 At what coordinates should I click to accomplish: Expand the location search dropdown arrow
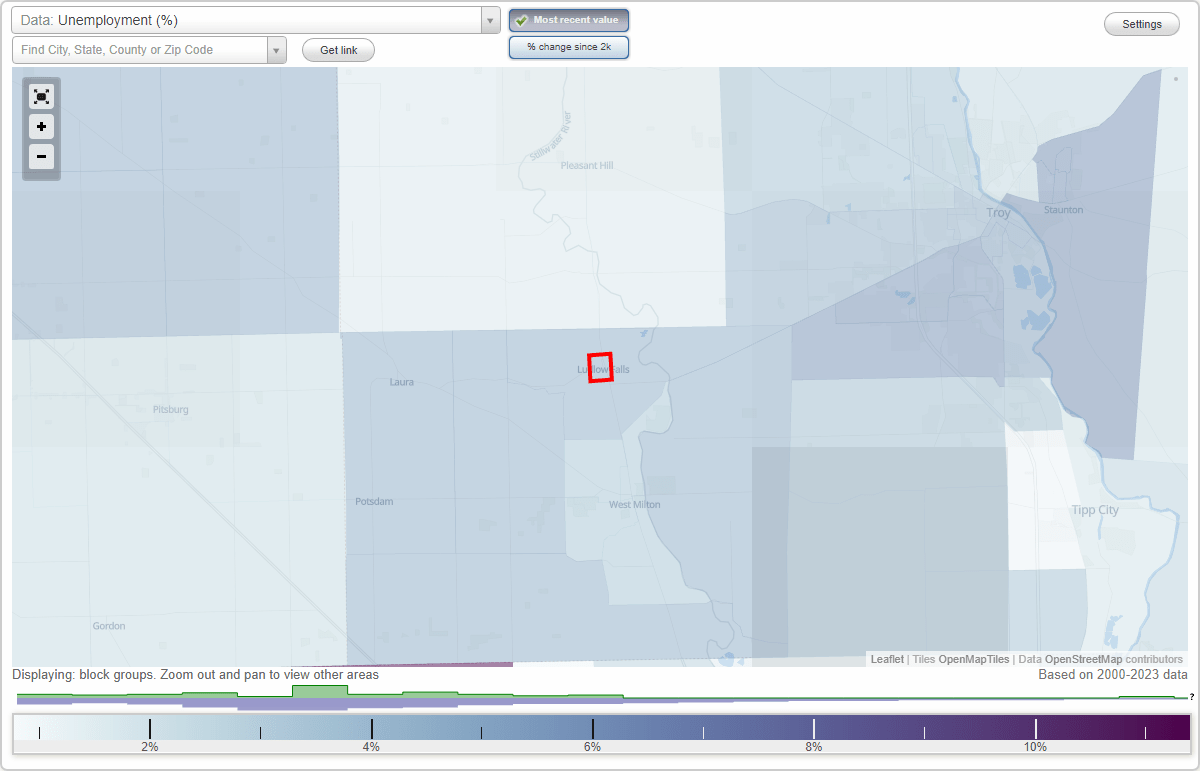click(277, 50)
